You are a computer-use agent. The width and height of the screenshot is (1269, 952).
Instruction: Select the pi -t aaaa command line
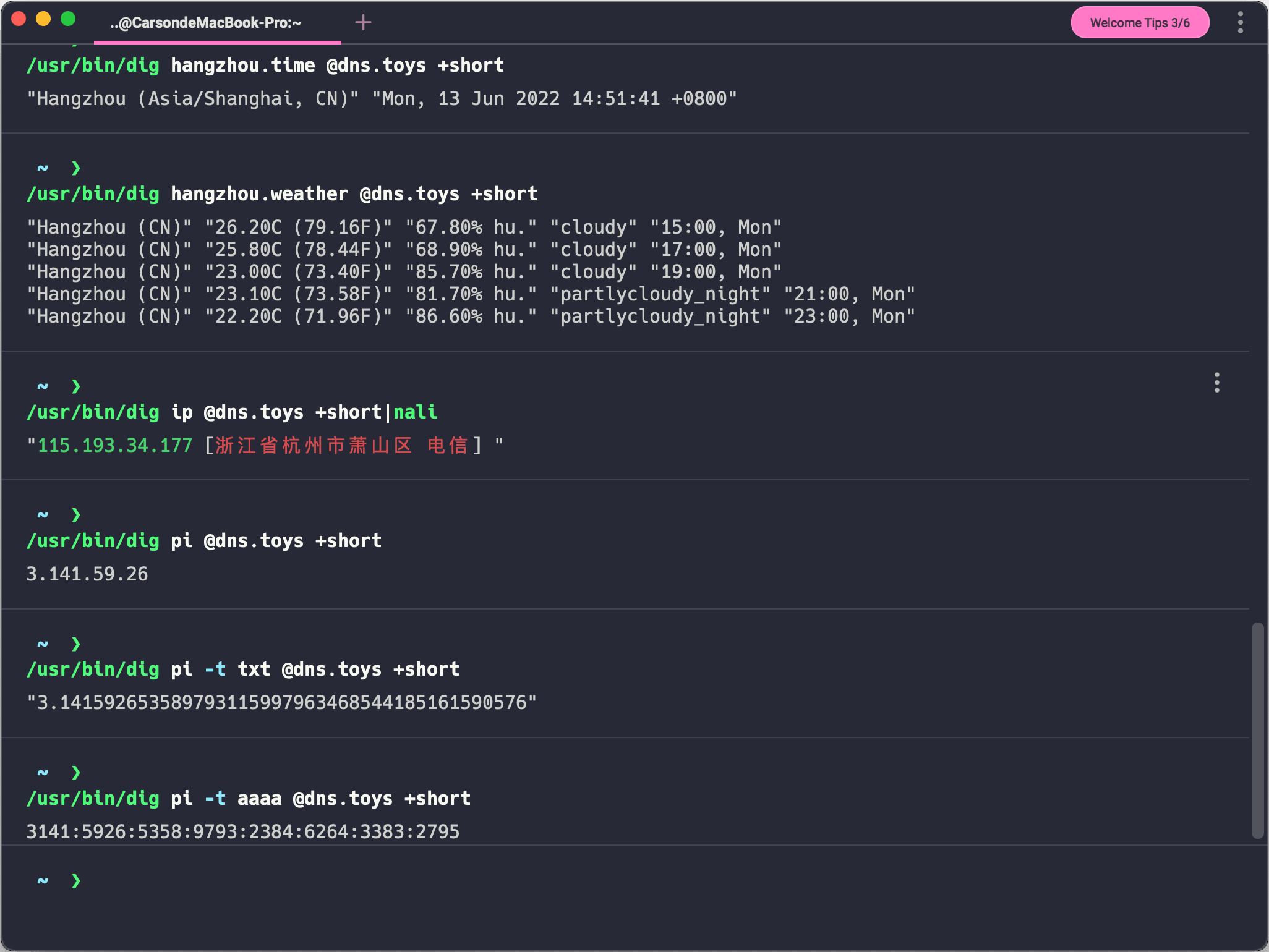[x=248, y=799]
